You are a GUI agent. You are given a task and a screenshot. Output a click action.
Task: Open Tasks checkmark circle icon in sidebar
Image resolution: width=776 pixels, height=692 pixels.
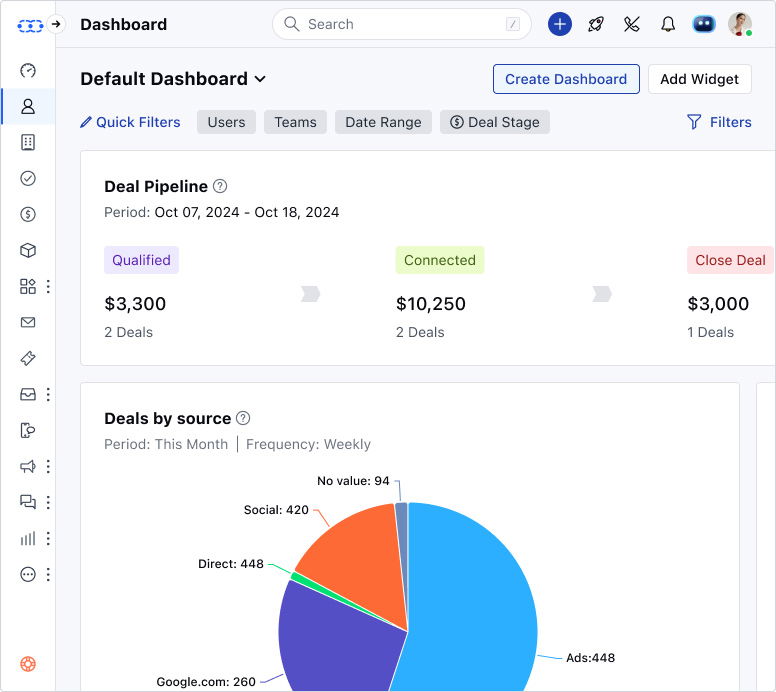click(28, 178)
